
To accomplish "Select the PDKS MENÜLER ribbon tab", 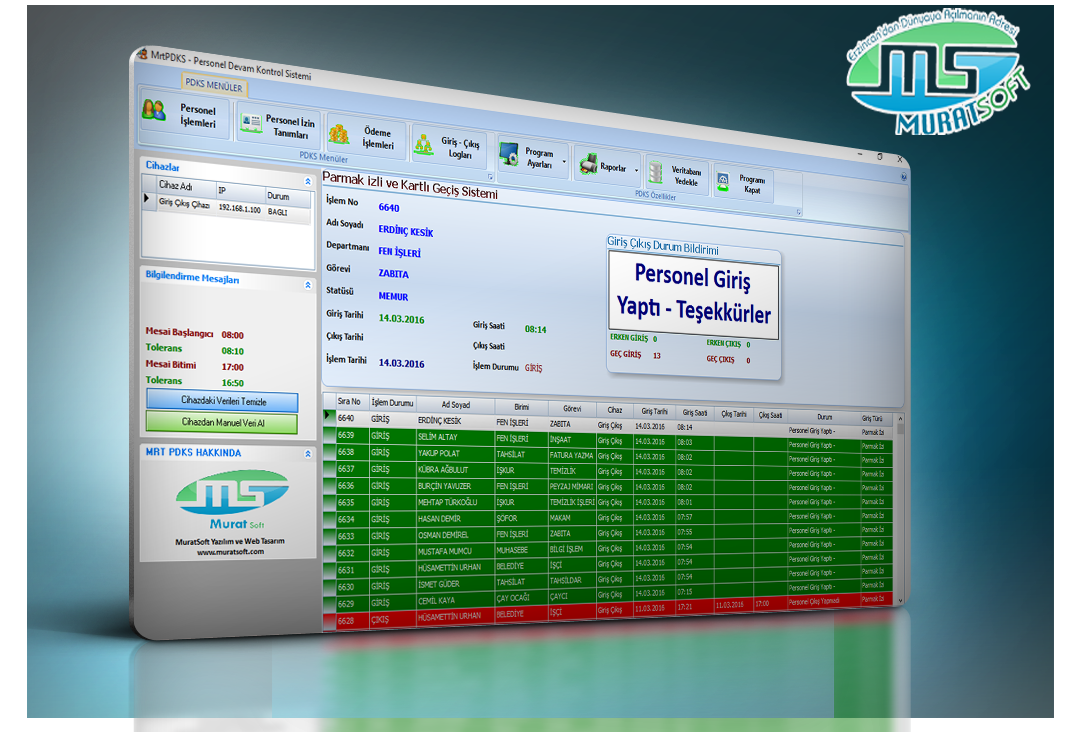I will (214, 85).
